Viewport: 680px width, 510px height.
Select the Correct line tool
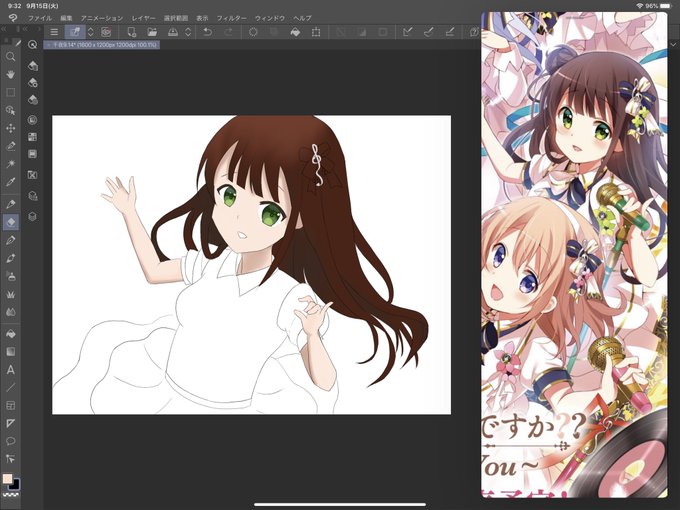pyautogui.click(x=10, y=459)
